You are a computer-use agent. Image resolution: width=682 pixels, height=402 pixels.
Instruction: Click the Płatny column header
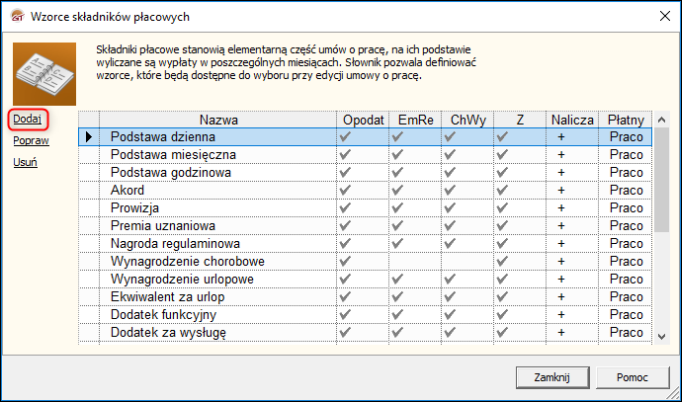[626, 119]
